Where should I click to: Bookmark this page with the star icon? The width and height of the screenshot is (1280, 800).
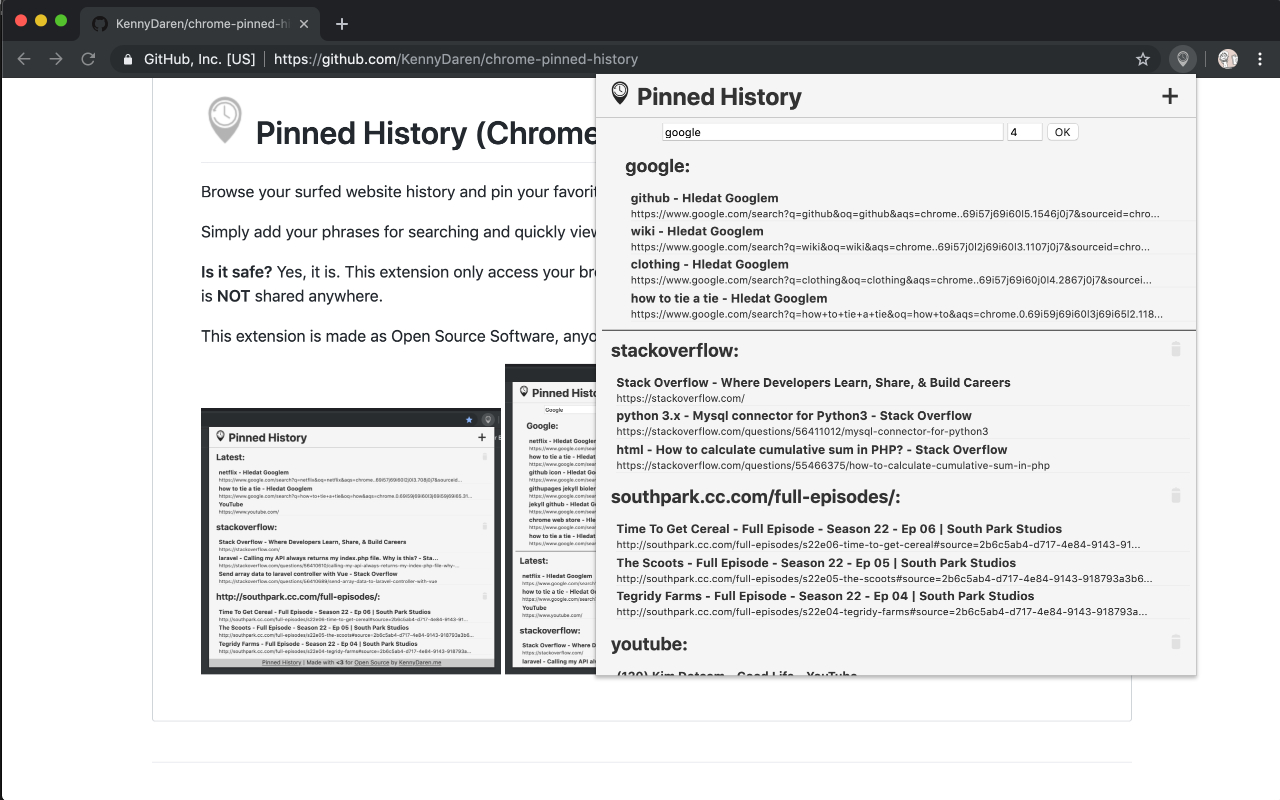1143,59
